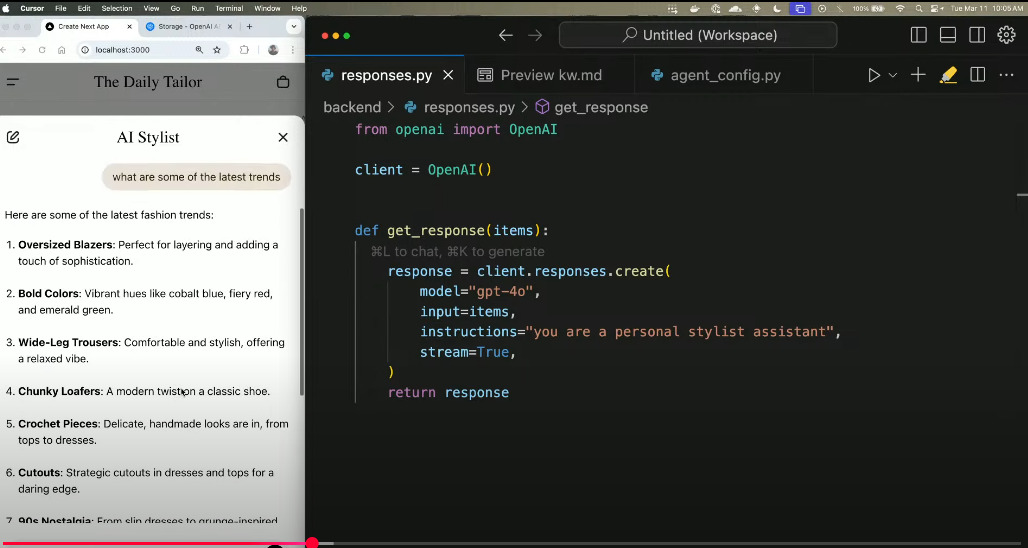Click the Docker whale menu bar icon
Image resolution: width=1028 pixels, height=548 pixels.
695,9
